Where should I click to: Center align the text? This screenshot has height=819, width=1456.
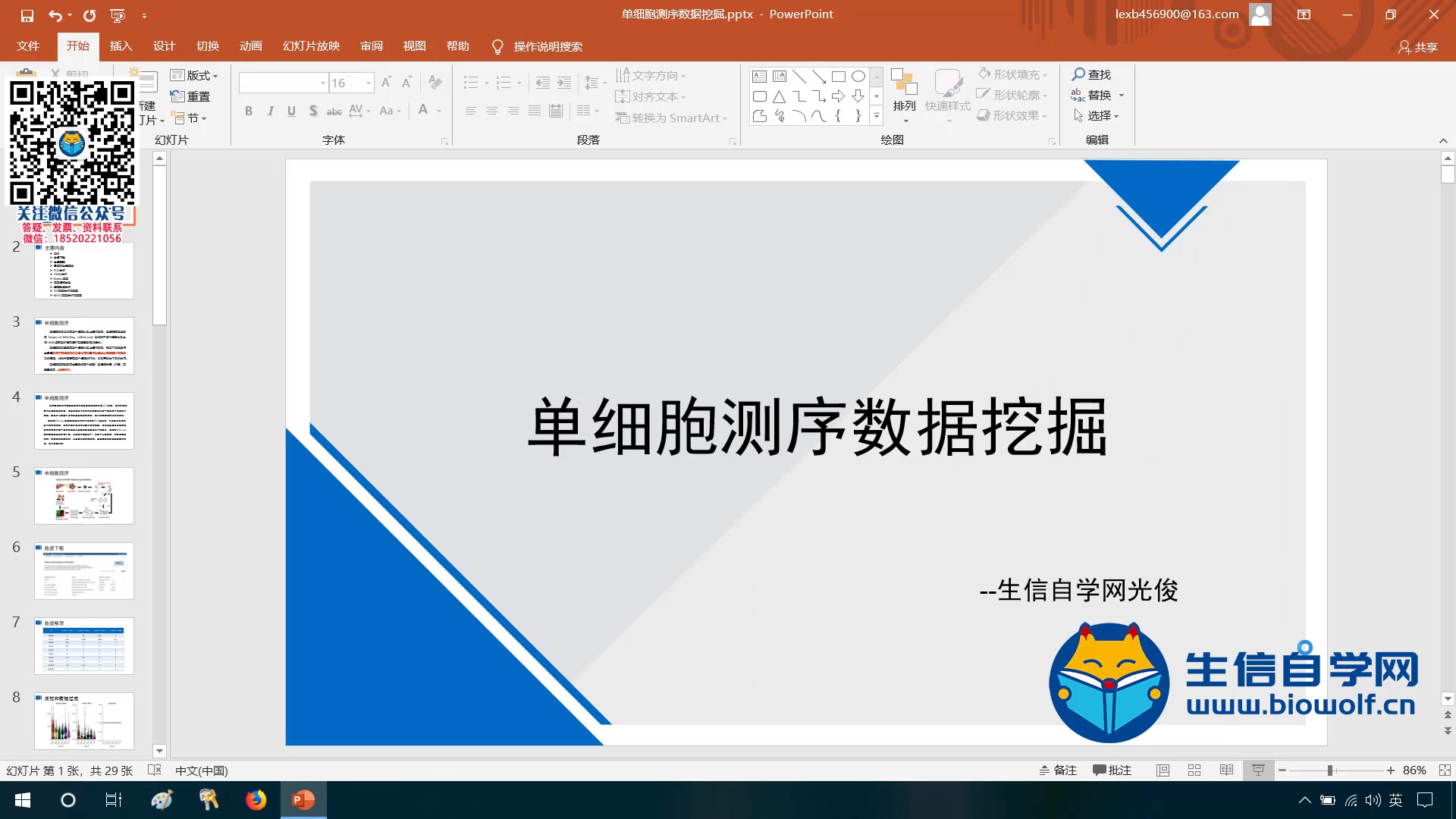(x=491, y=111)
